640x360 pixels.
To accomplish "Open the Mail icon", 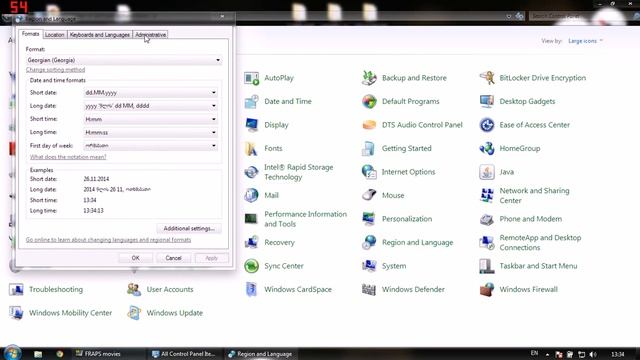I will 251,196.
